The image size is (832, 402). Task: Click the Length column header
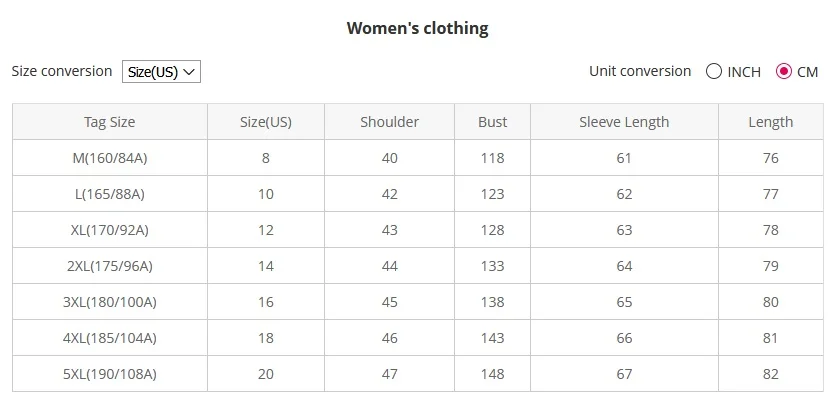(x=771, y=122)
